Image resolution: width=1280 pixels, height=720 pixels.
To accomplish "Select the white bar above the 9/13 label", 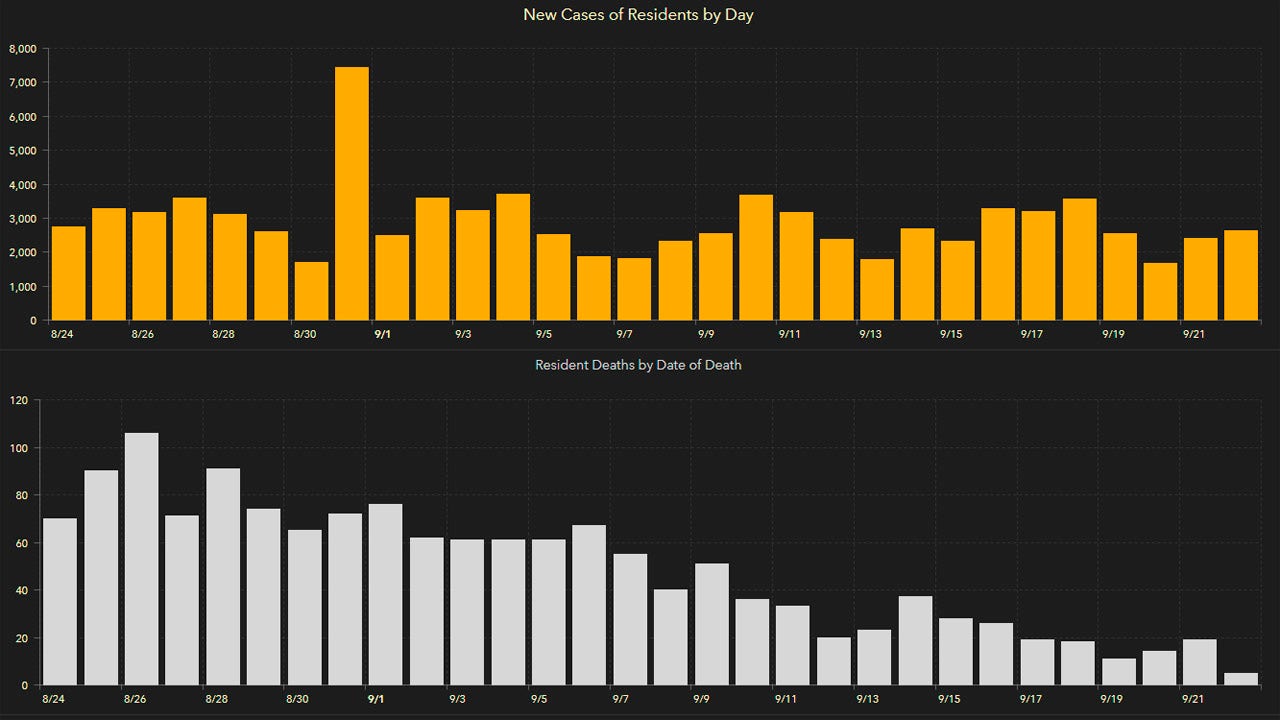I will point(873,657).
